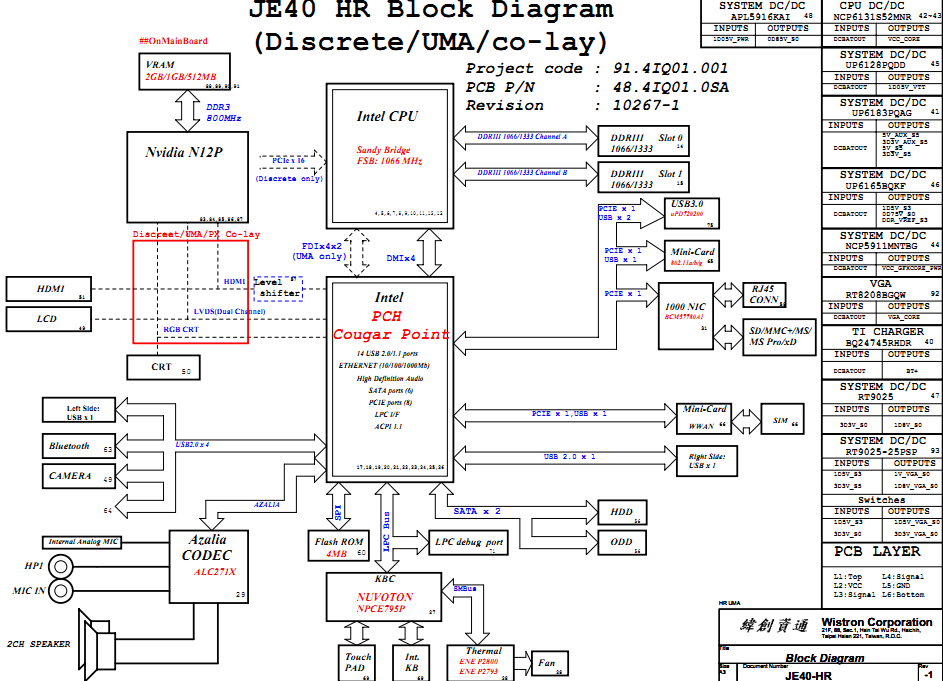The image size is (943, 681).
Task: Select the HDD block
Action: click(622, 512)
